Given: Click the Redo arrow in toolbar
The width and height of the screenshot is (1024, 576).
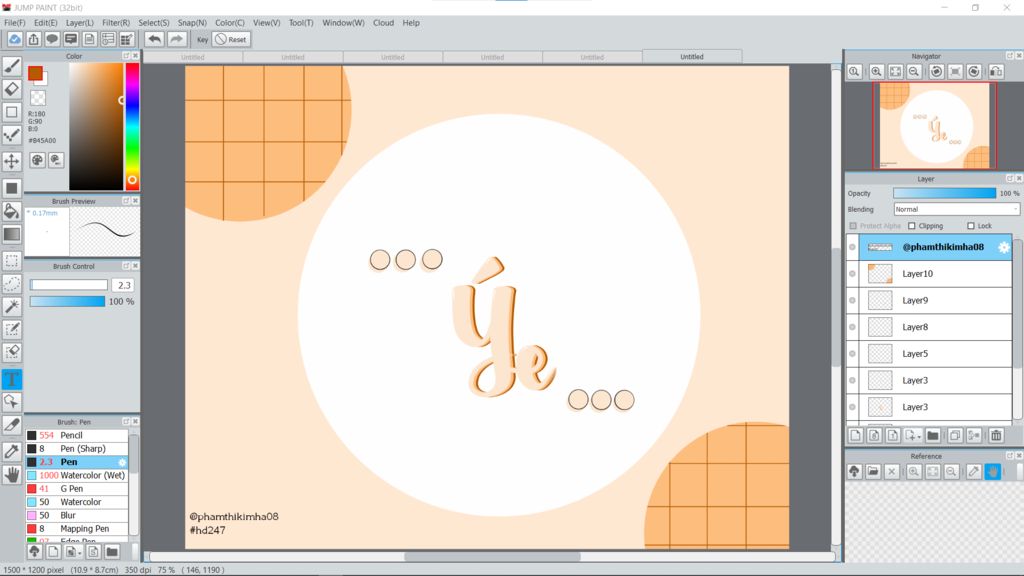Looking at the screenshot, I should tap(176, 39).
